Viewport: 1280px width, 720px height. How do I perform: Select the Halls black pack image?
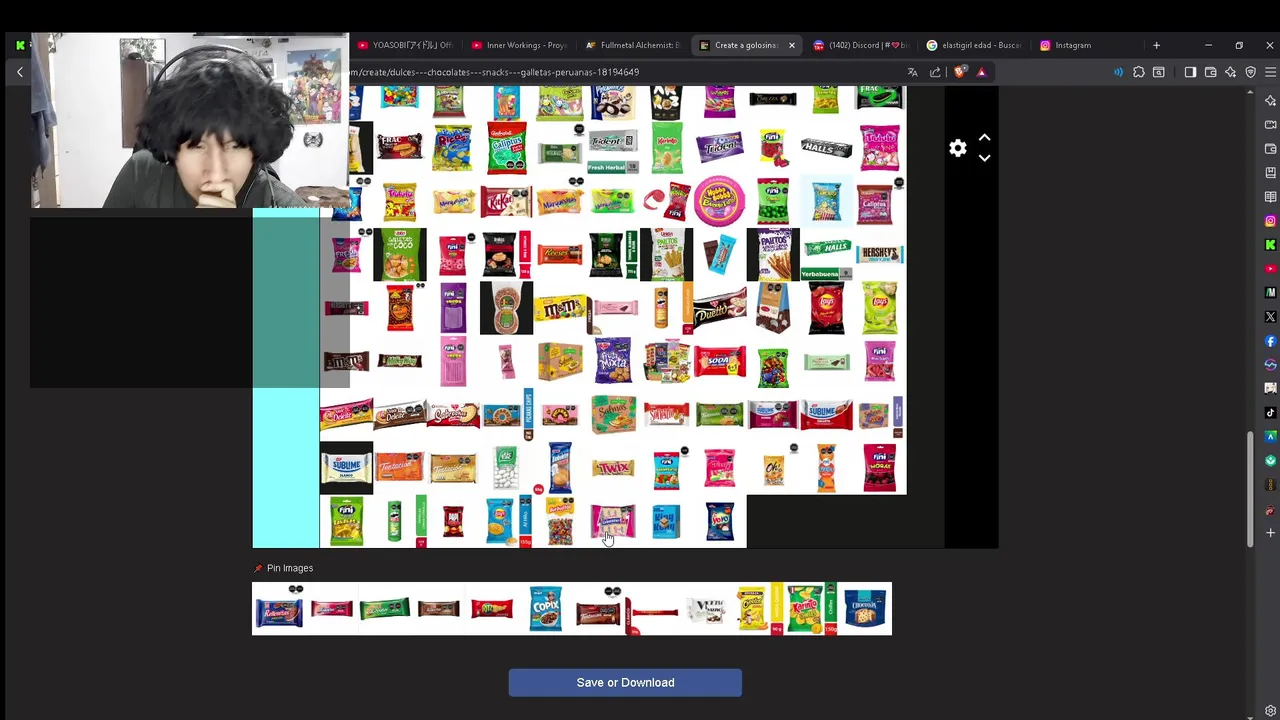pos(826,149)
